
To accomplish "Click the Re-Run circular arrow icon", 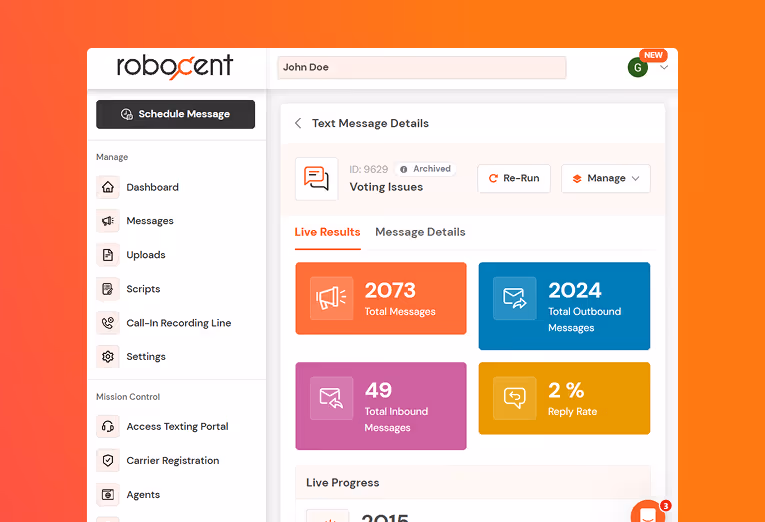I will tap(493, 179).
